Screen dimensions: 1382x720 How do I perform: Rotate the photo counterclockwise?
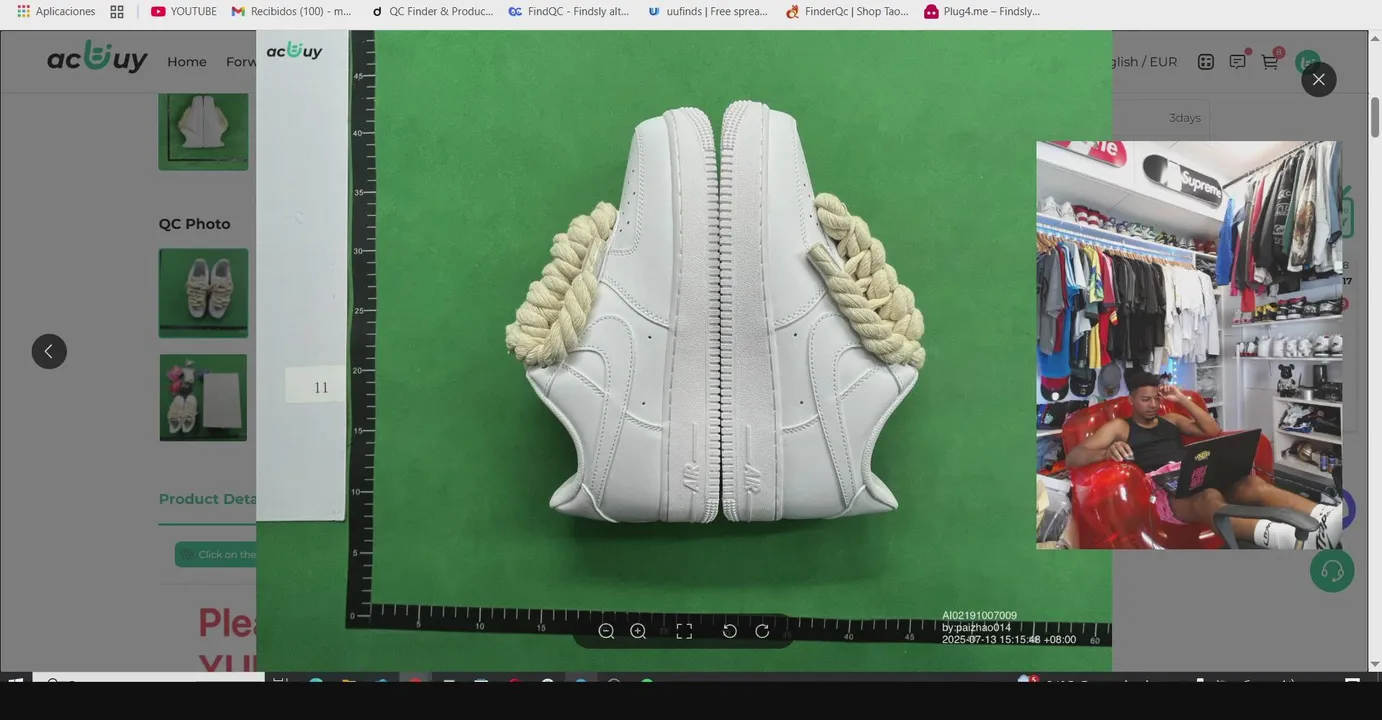coord(730,631)
